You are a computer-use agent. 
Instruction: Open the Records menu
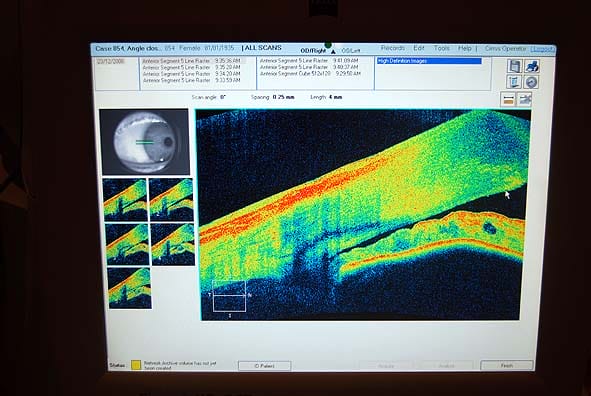392,48
